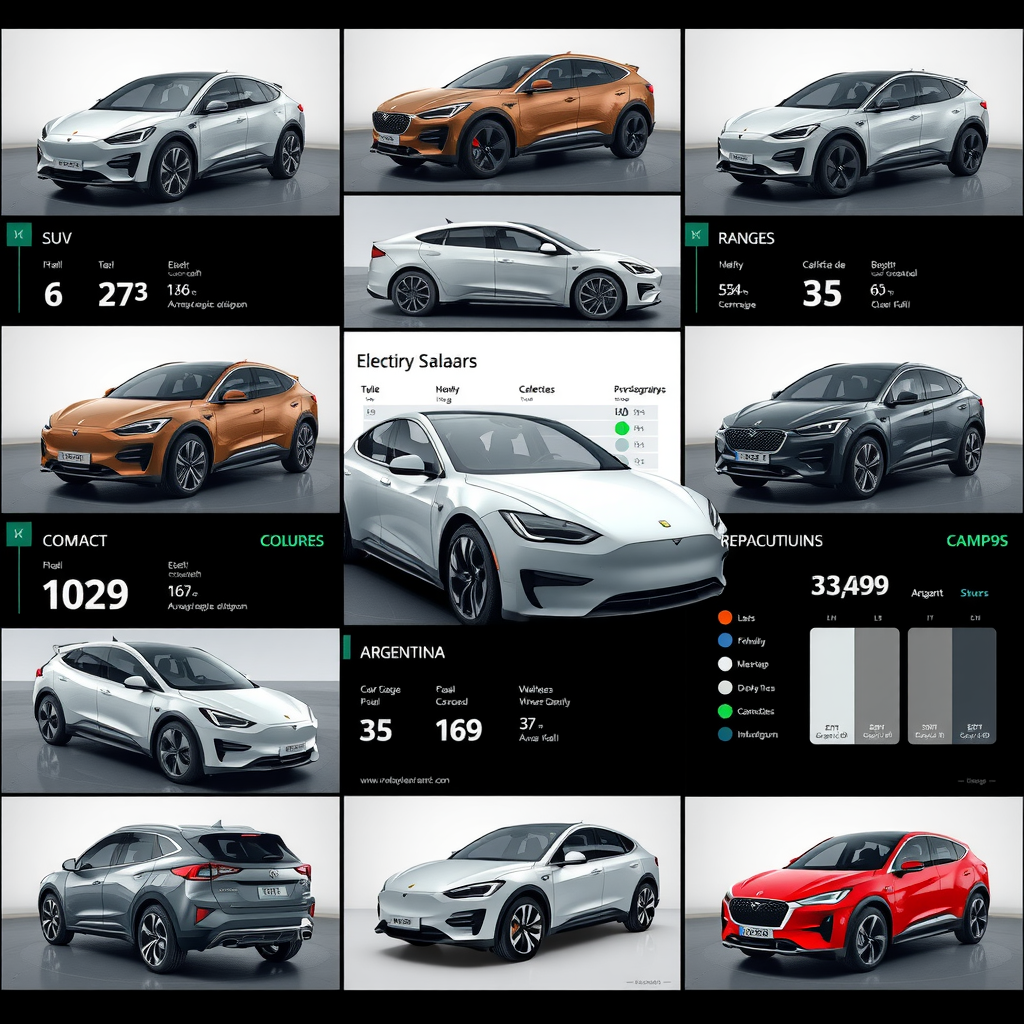The image size is (1024, 1024).
Task: Click the website URL under ARGENTINA stats
Action: (404, 779)
